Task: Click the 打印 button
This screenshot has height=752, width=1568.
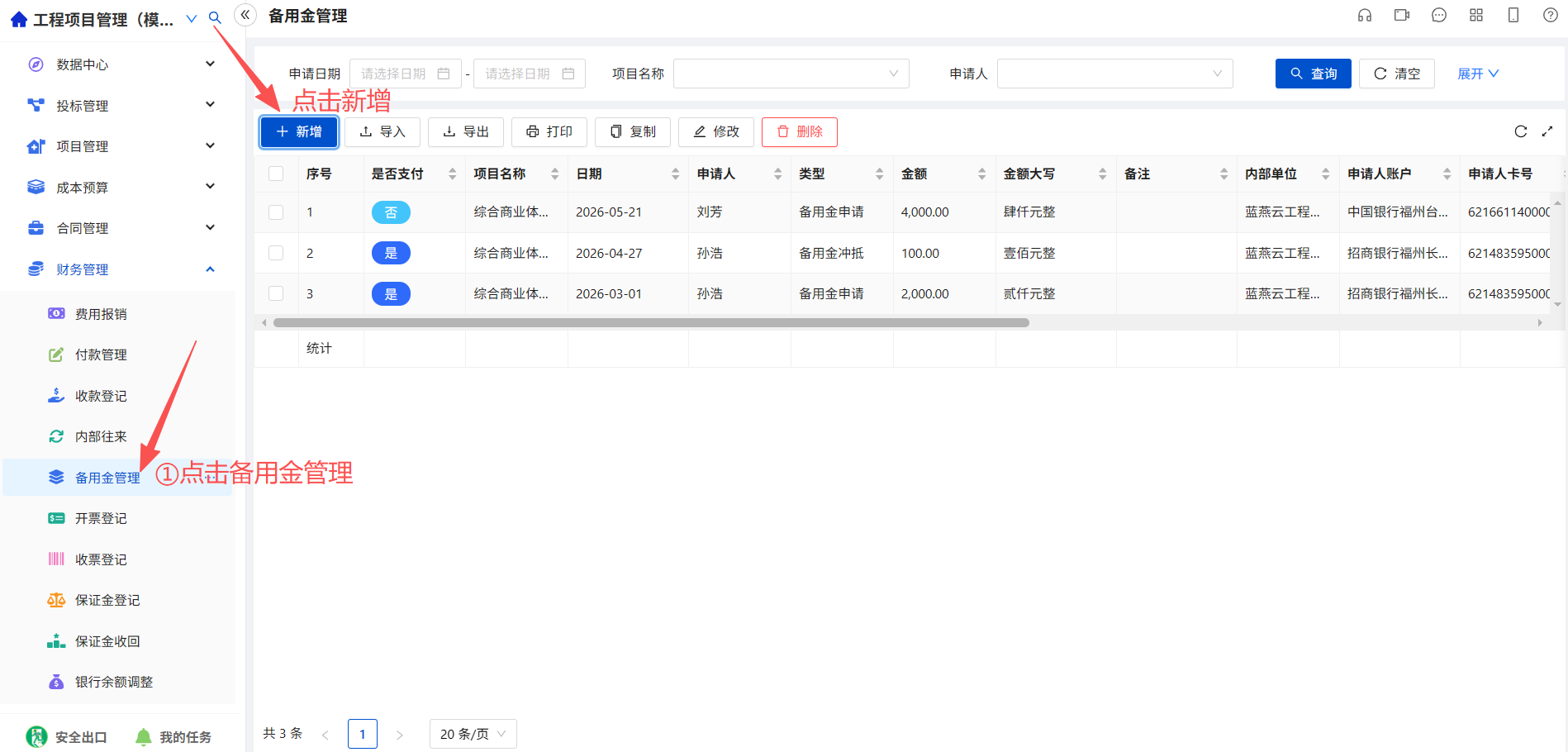Action: (x=549, y=131)
